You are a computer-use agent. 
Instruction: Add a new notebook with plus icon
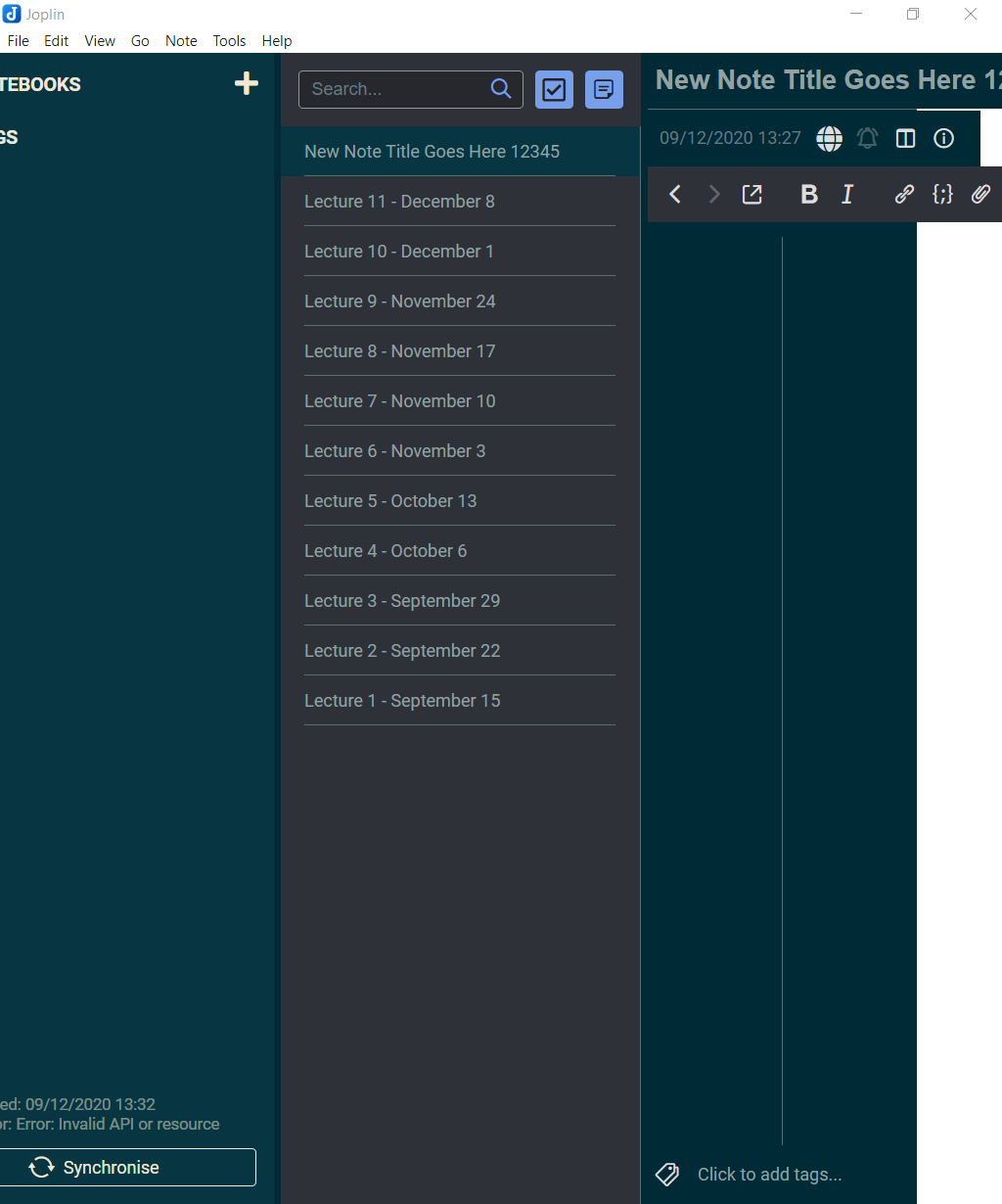(247, 84)
